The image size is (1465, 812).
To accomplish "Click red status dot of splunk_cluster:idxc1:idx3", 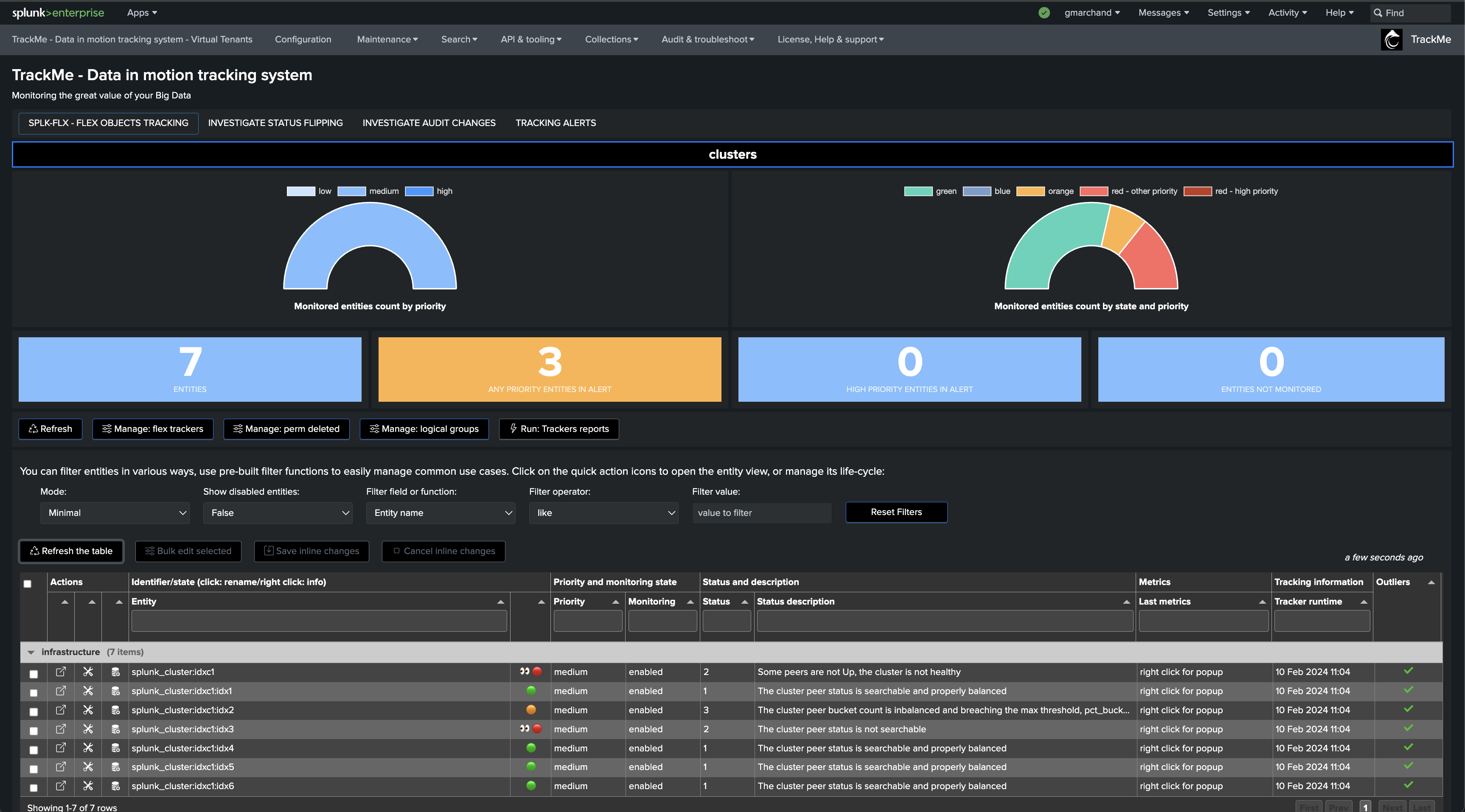I will (x=537, y=729).
